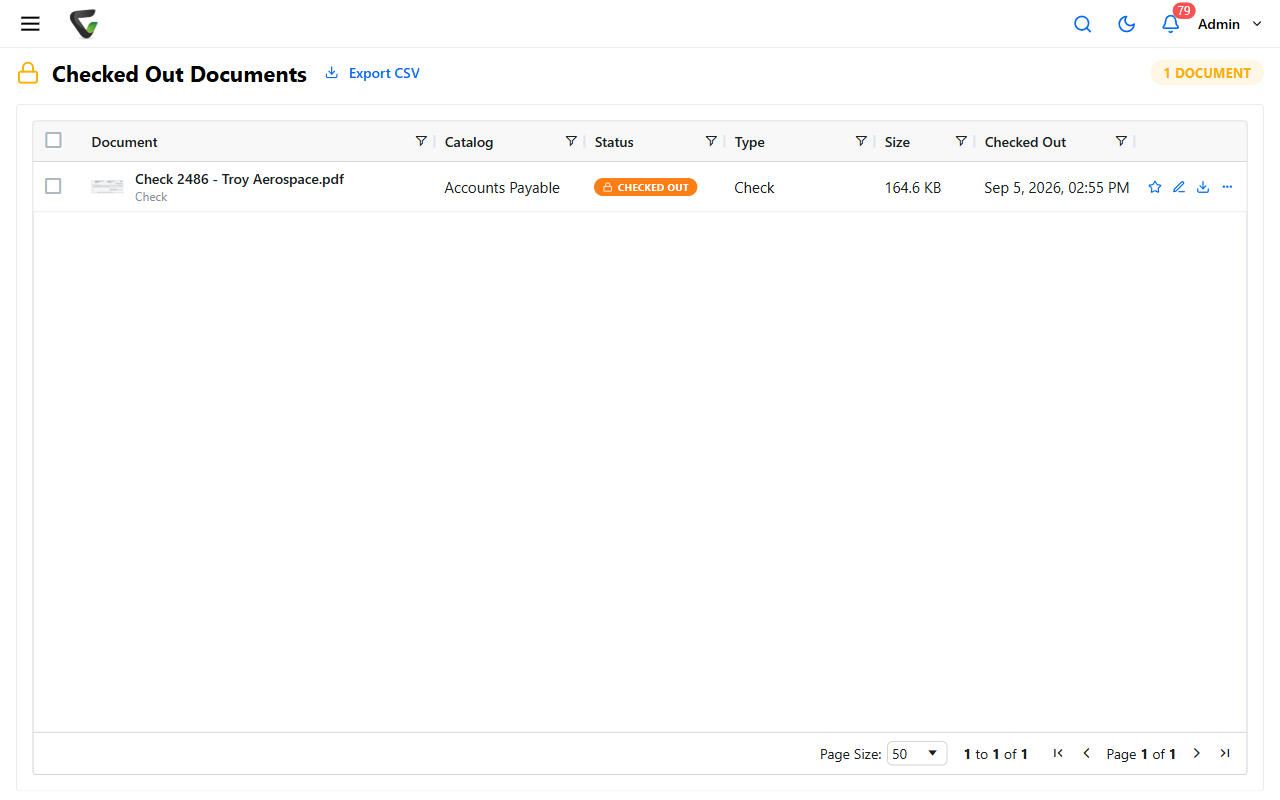Click the Checked Out Documents heading
Viewport: 1280px width, 800px height.
179,74
